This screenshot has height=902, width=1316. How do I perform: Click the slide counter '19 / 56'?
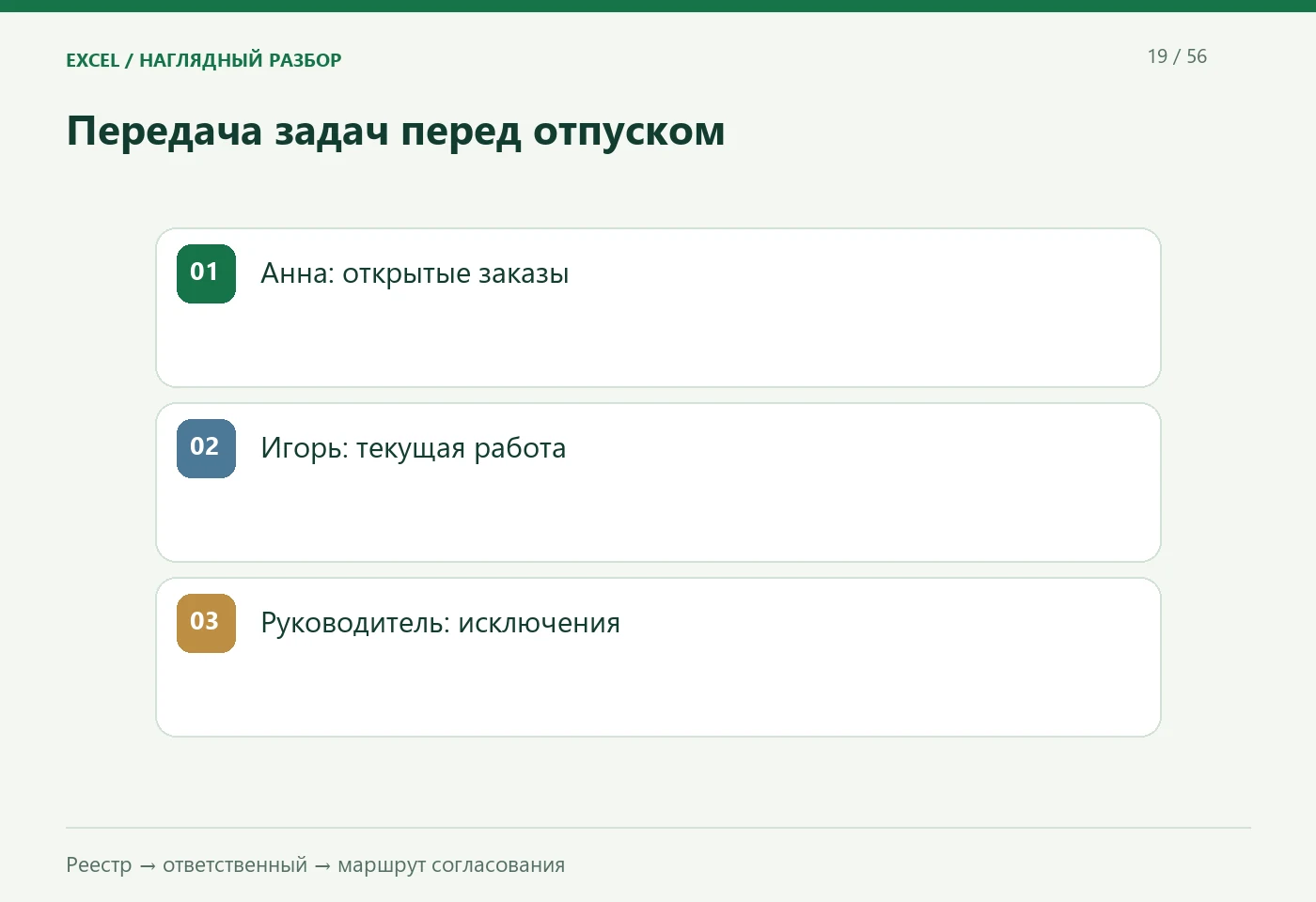[1177, 56]
